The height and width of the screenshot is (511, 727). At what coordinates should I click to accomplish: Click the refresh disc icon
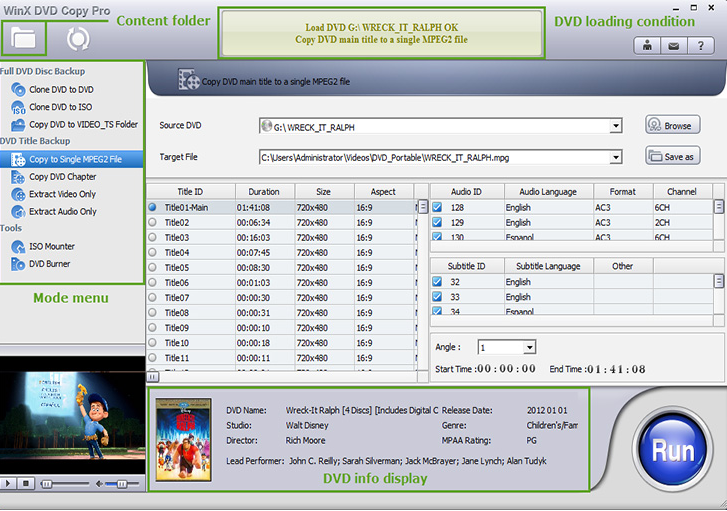78,38
